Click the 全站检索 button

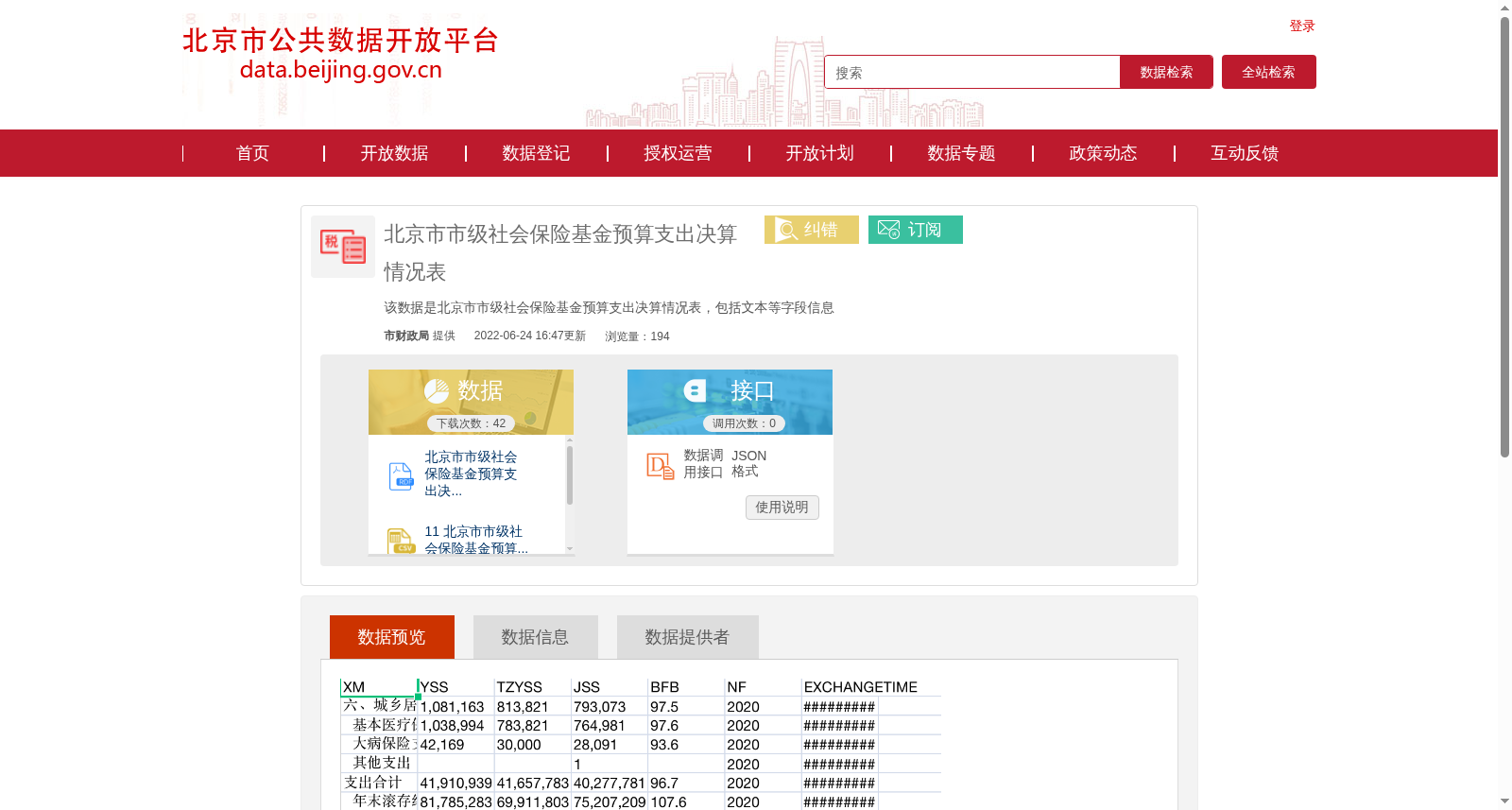coord(1269,72)
